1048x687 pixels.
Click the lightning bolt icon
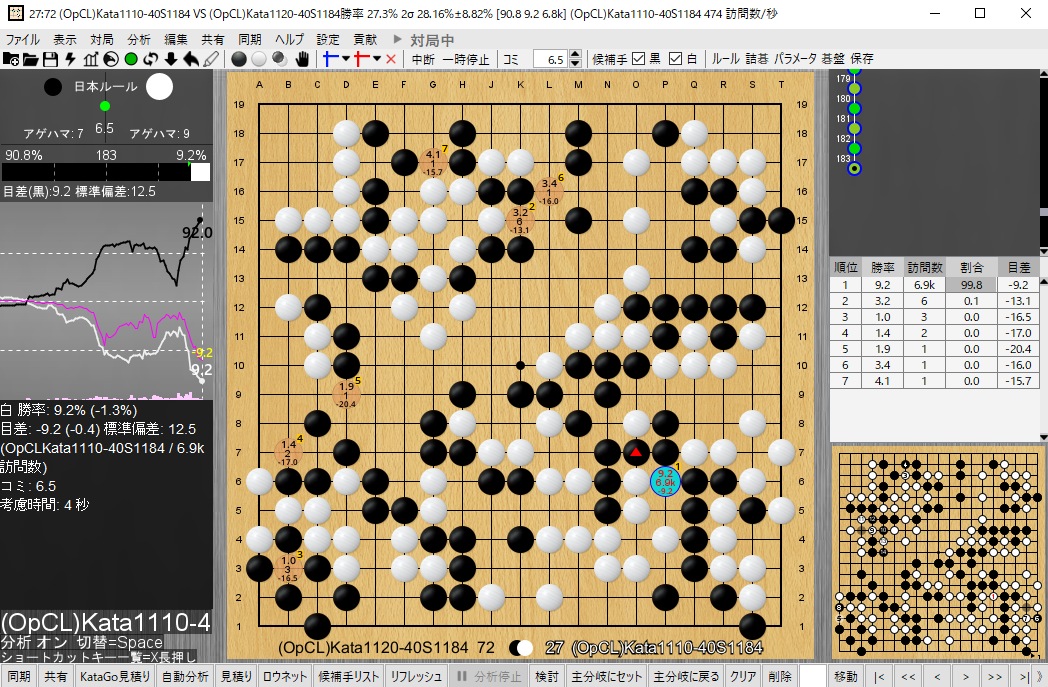(70, 59)
